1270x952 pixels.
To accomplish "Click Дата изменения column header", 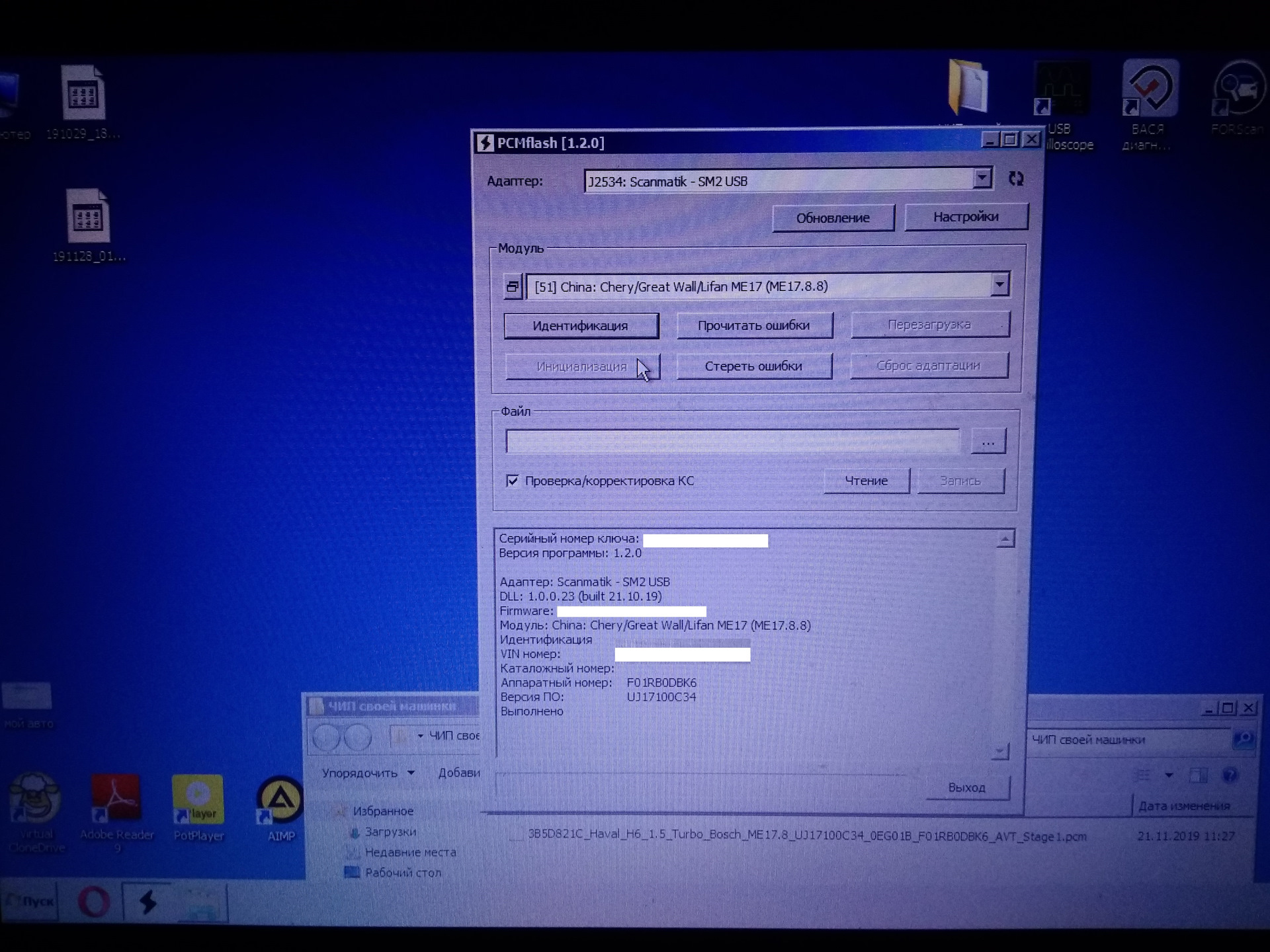I will coord(1184,806).
